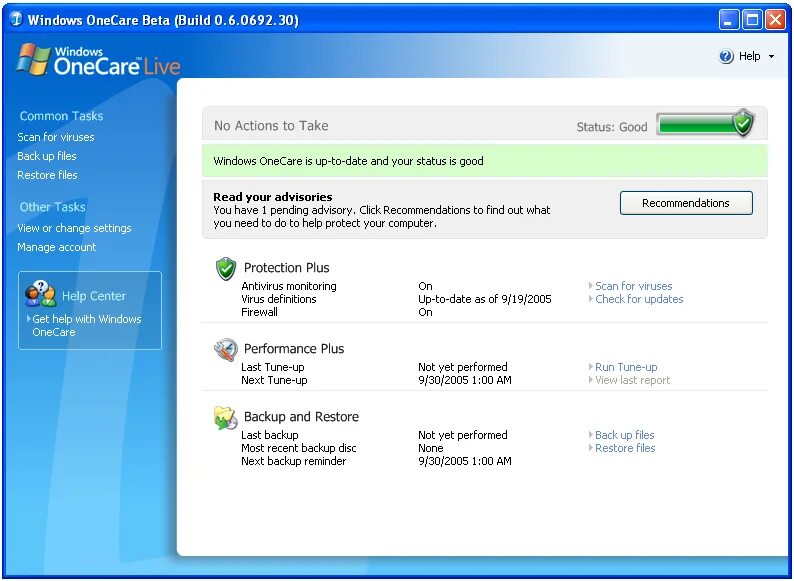Click the green status progress bar

point(698,125)
